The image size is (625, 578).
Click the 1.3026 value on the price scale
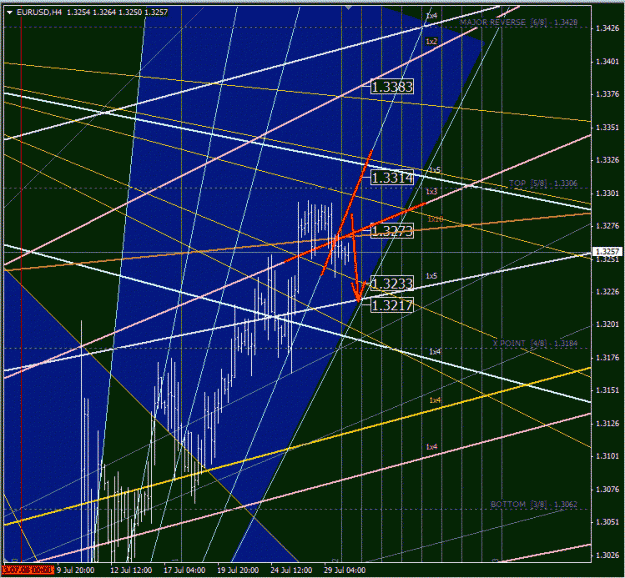point(607,555)
